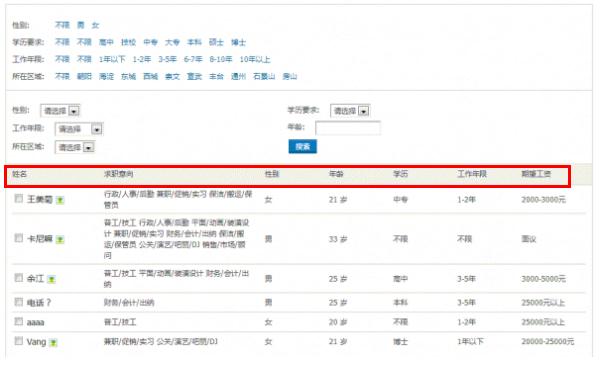610x365 pixels.
Task: Open the 工作年限 请选择 dropdown
Action: coord(79,129)
